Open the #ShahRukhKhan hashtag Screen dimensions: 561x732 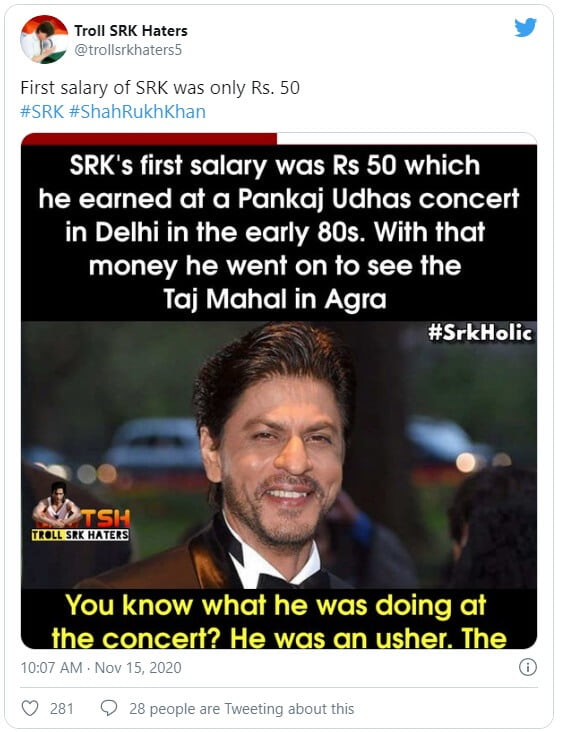tap(137, 112)
